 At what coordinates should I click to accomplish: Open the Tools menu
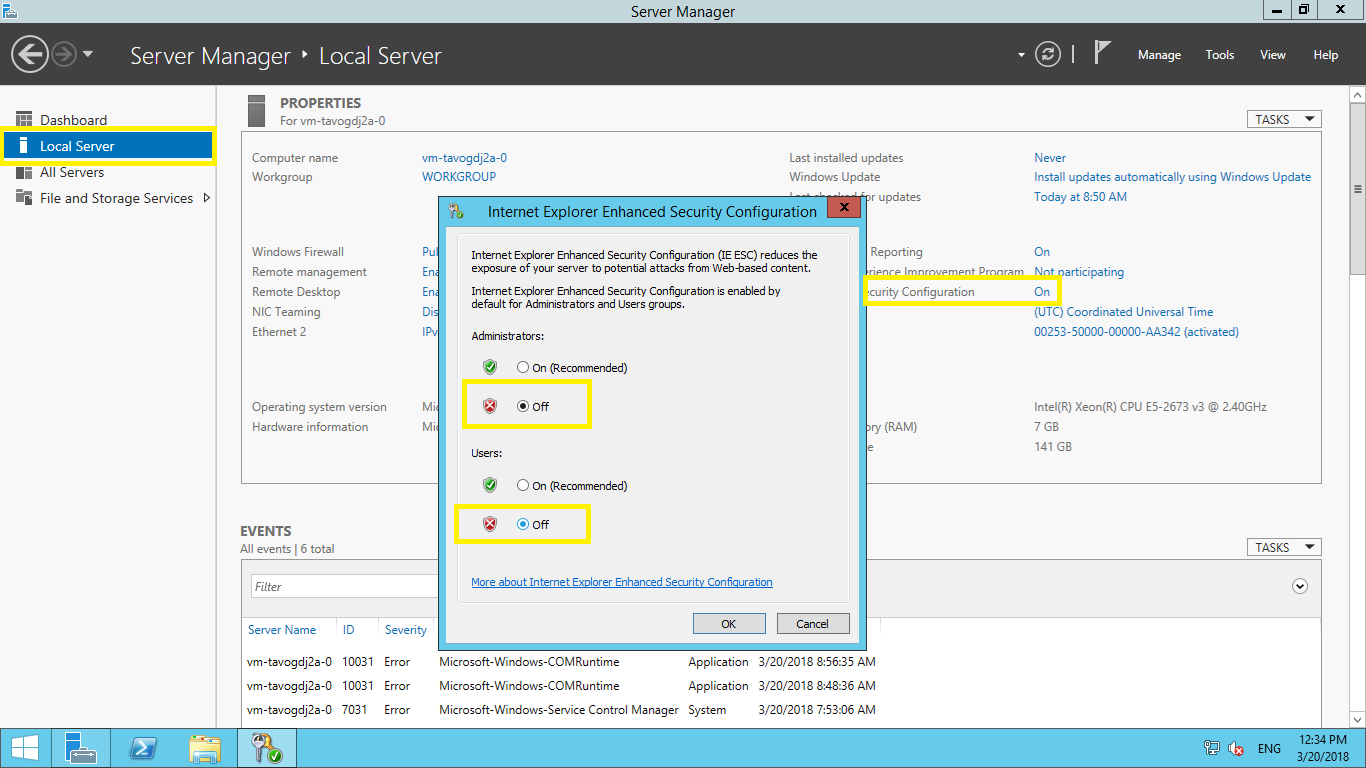[1220, 55]
